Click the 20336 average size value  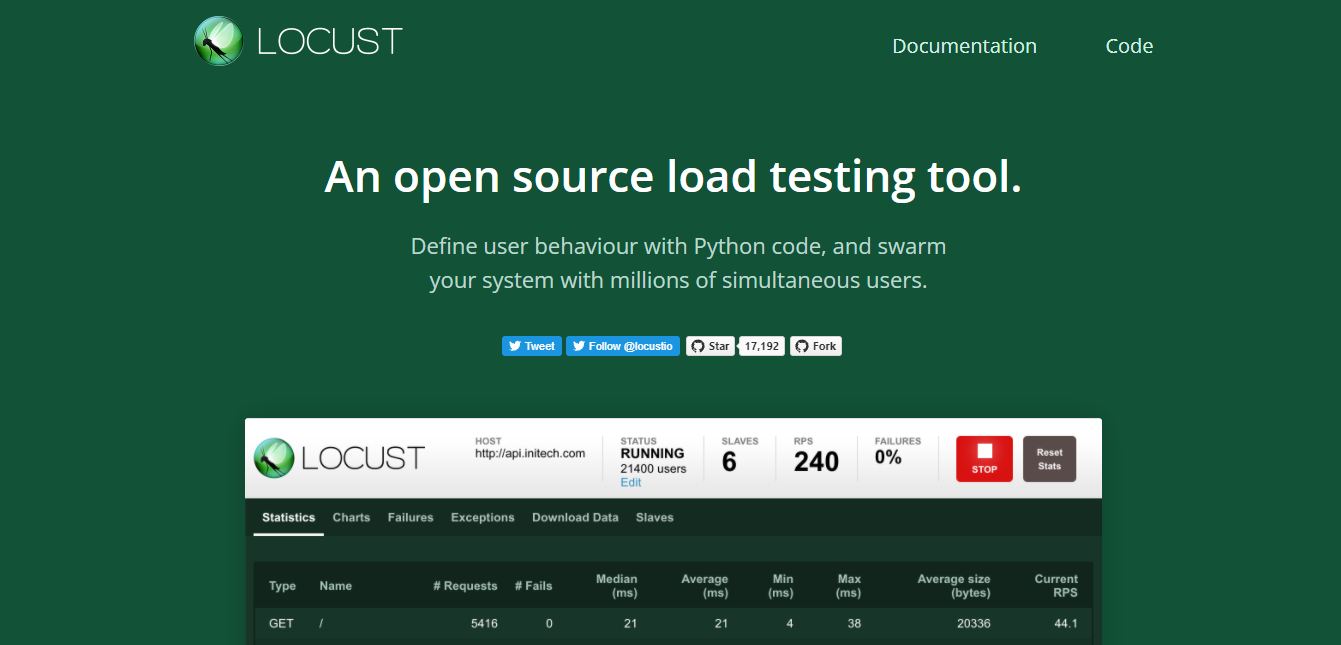(973, 623)
